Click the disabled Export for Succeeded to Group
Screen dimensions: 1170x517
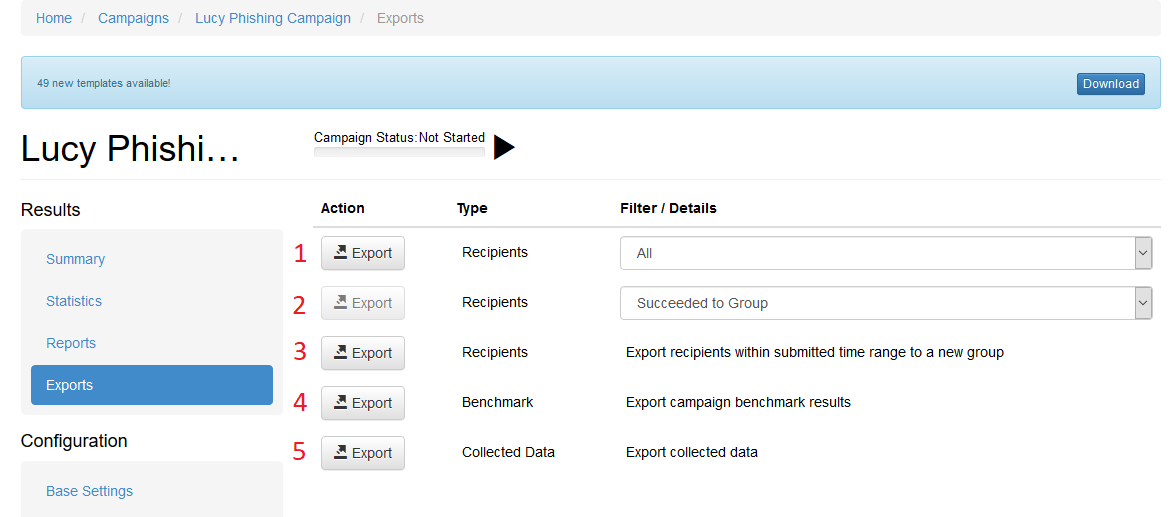(363, 303)
